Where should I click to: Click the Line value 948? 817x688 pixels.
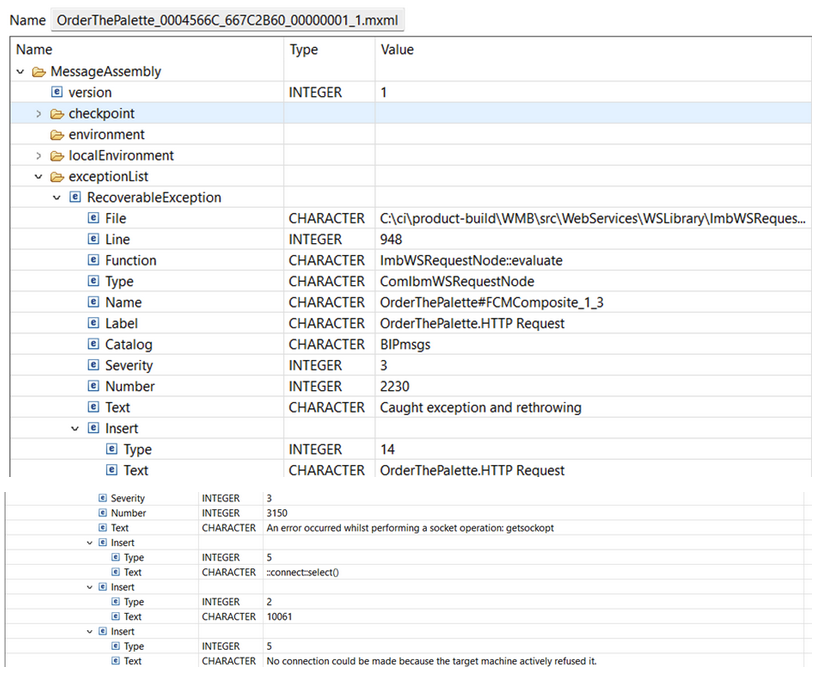coord(391,239)
